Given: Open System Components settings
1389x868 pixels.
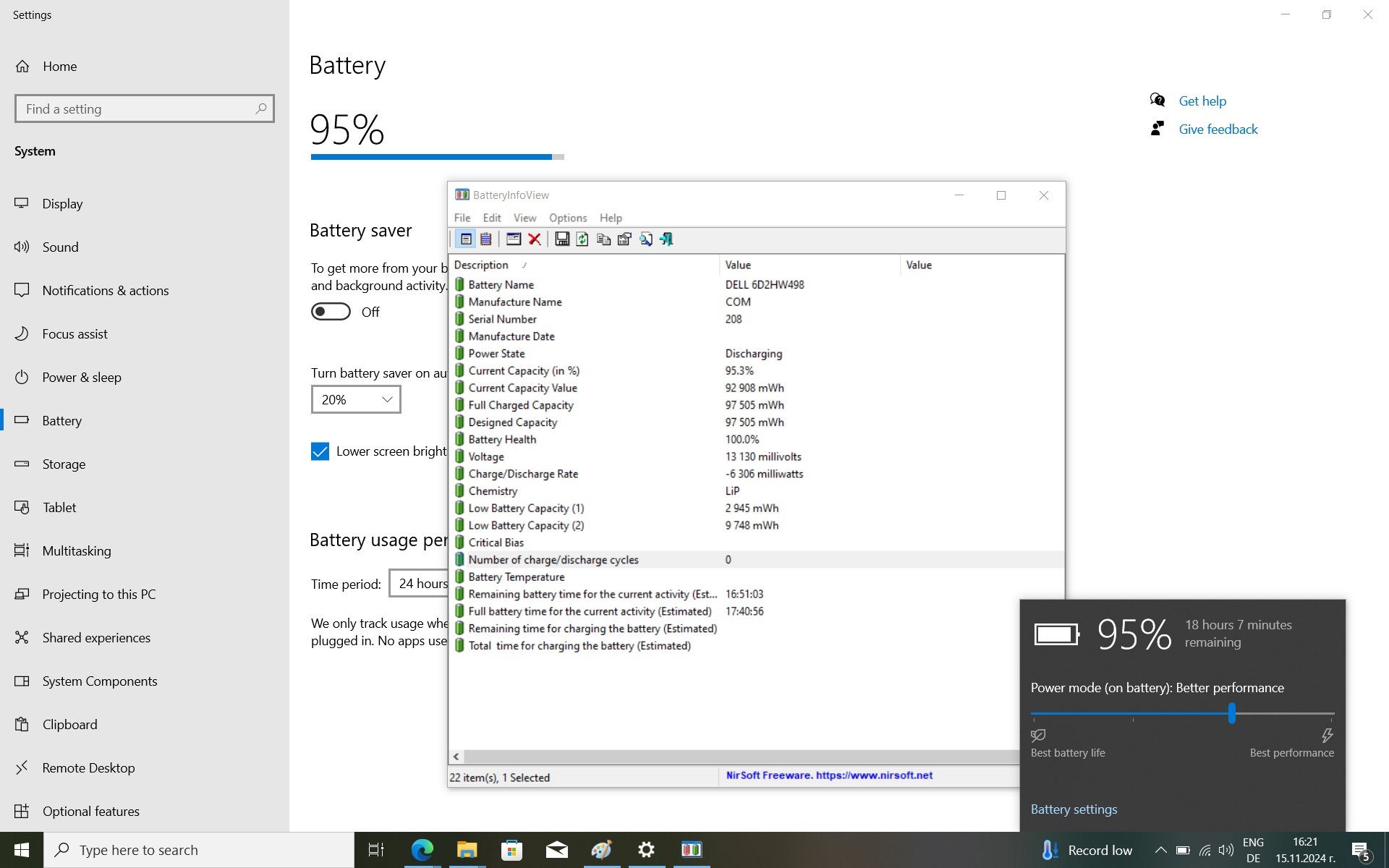Looking at the screenshot, I should (x=145, y=681).
